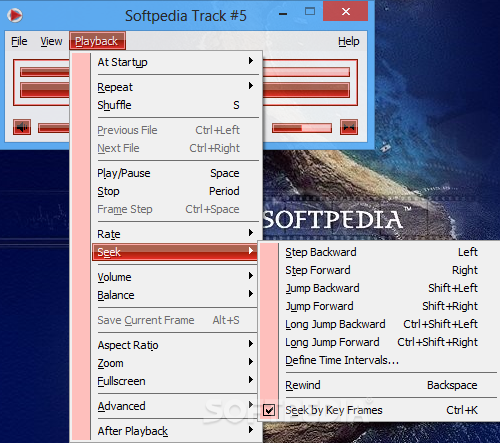The height and width of the screenshot is (443, 500).
Task: Expand the Zoom submenu
Action: [175, 363]
